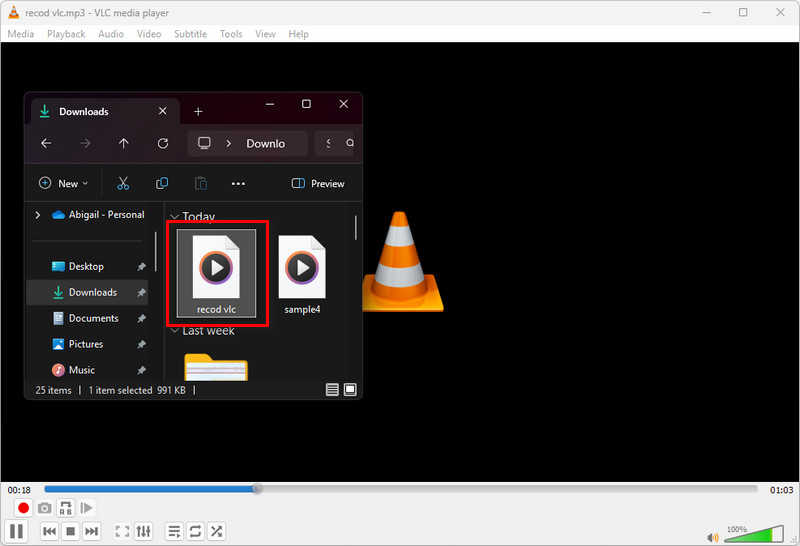800x546 pixels.
Task: Go up one folder level
Action: [x=123, y=143]
